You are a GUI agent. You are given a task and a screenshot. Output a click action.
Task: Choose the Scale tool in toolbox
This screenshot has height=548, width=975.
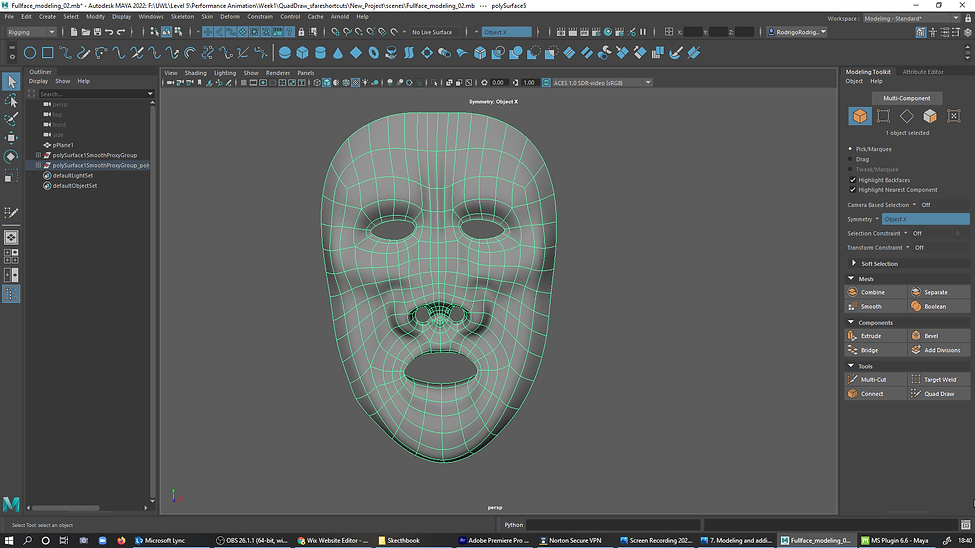click(11, 177)
